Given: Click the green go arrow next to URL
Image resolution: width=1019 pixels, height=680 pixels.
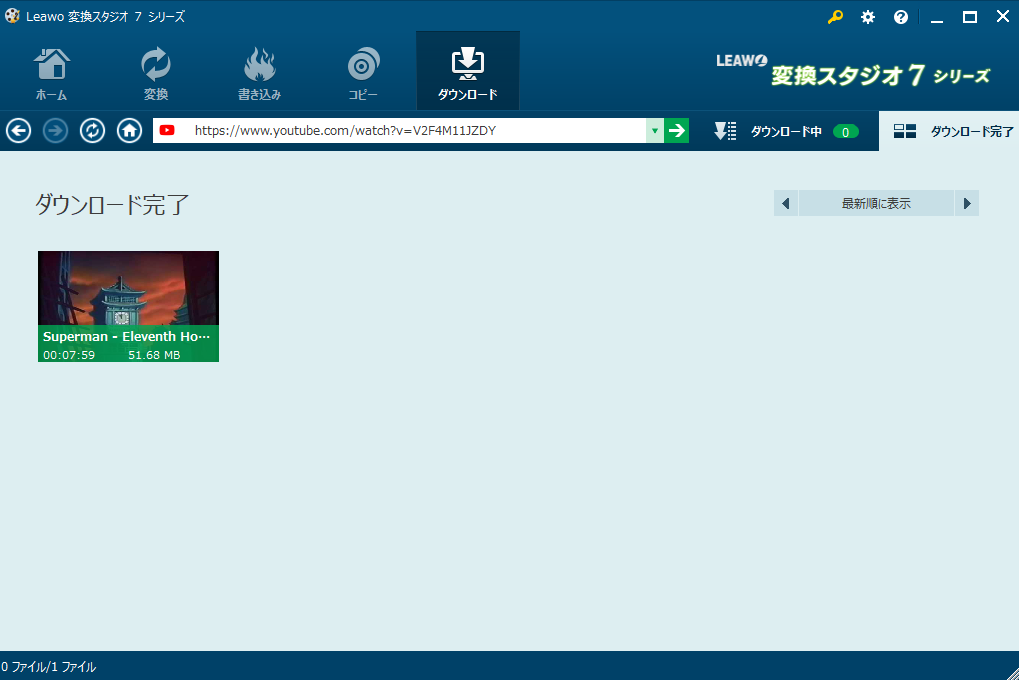Looking at the screenshot, I should click(677, 131).
